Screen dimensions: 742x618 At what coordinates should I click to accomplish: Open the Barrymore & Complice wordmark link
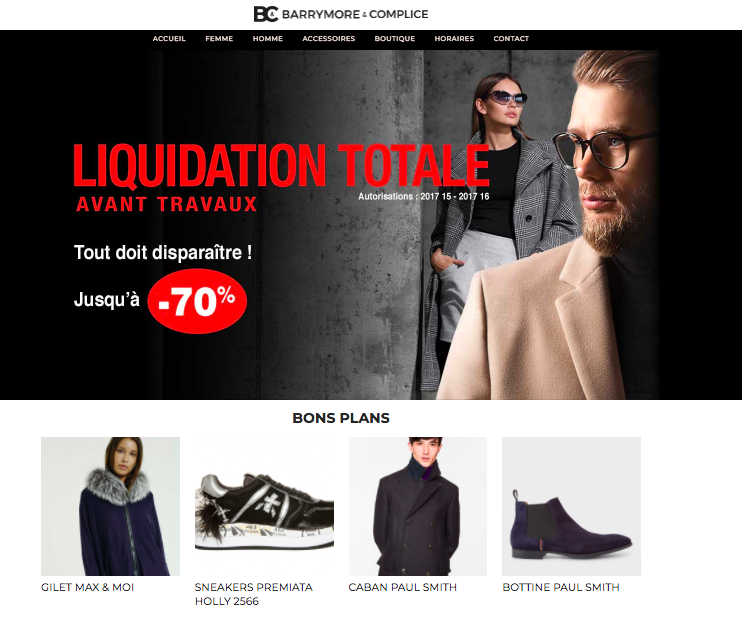355,14
